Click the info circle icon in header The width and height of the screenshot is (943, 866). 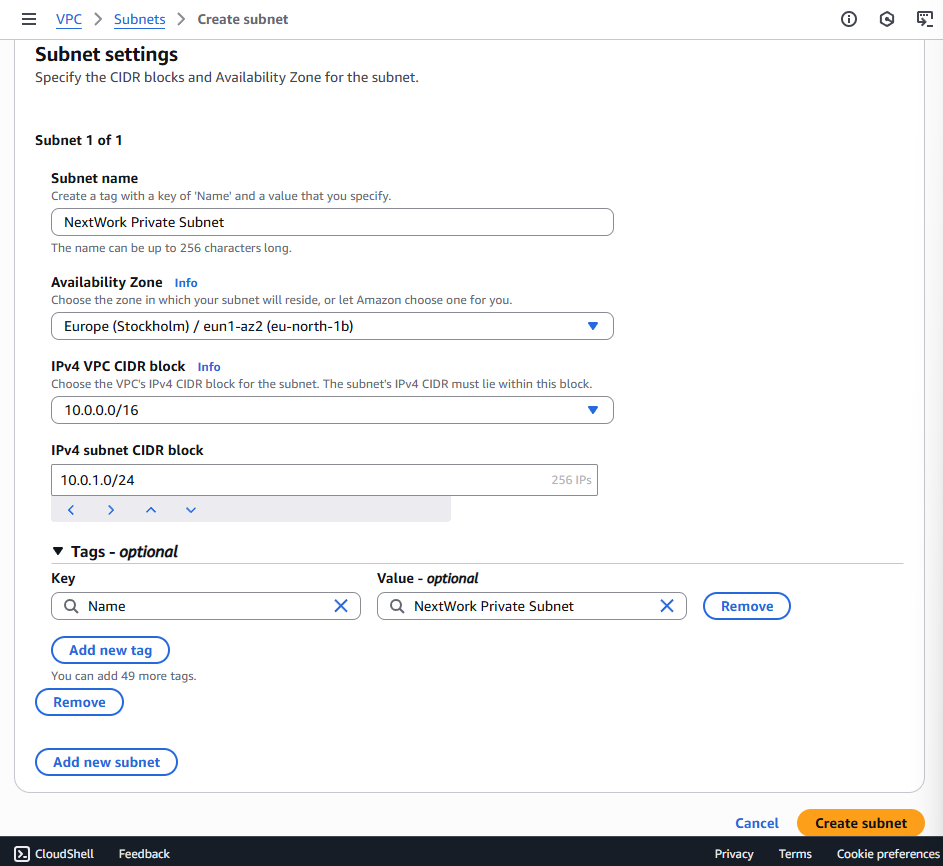849,19
